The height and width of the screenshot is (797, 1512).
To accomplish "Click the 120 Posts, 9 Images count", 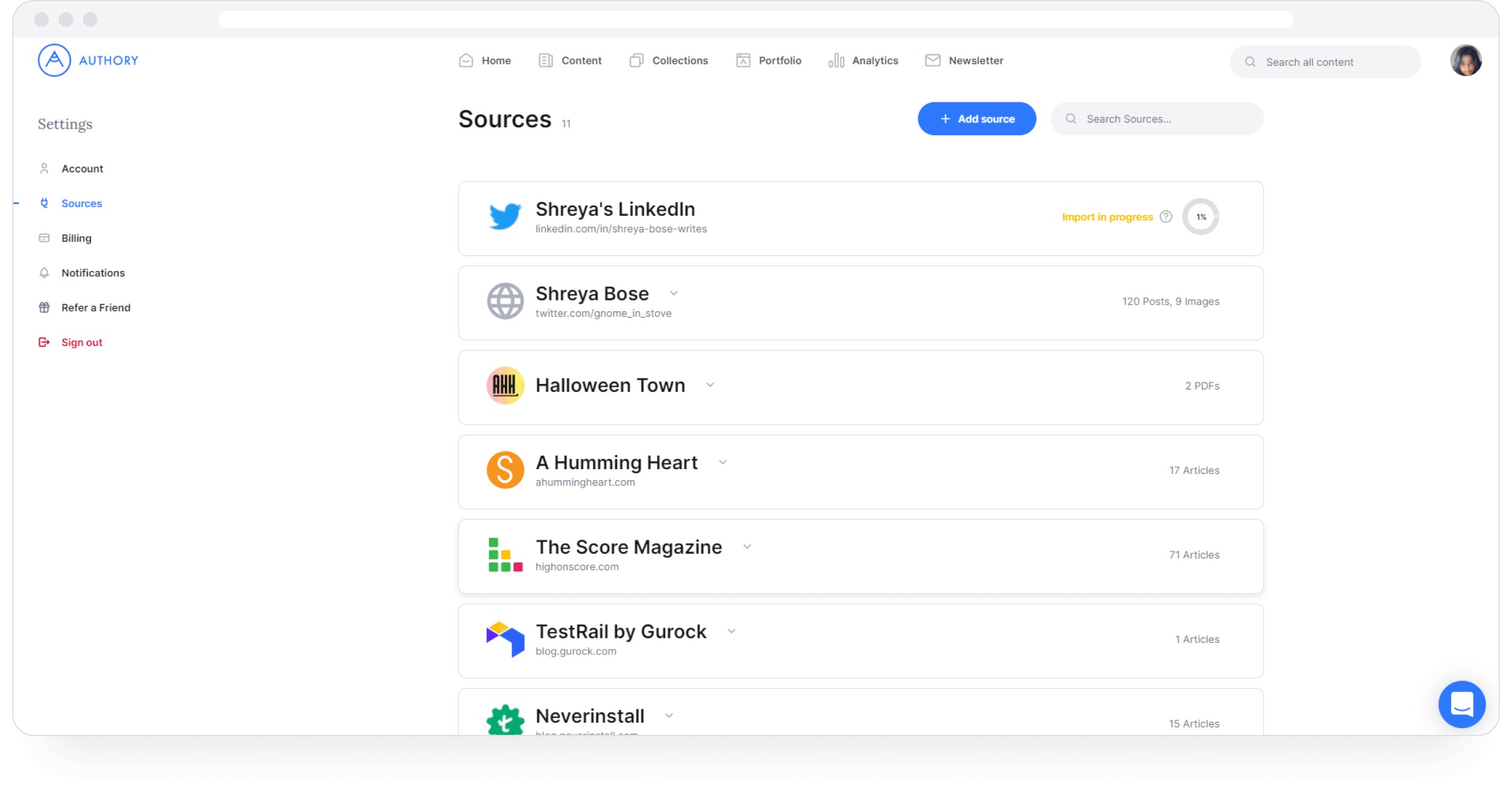I will [x=1171, y=302].
